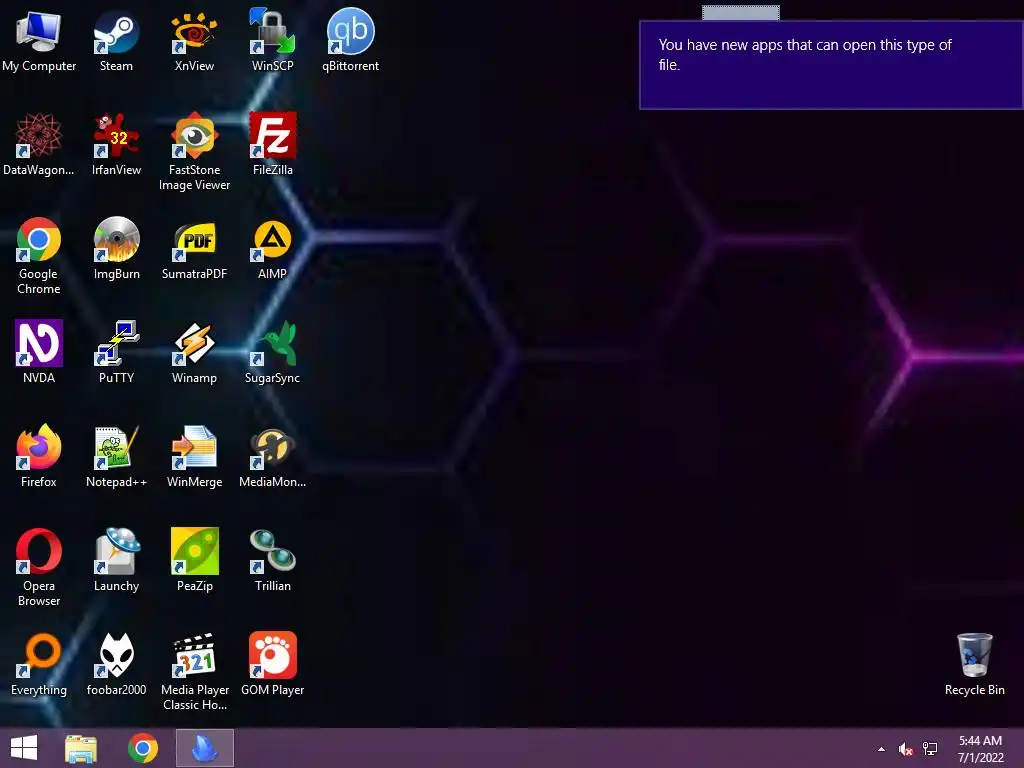Open the Windows Start button
1024x768 pixels.
click(24, 748)
